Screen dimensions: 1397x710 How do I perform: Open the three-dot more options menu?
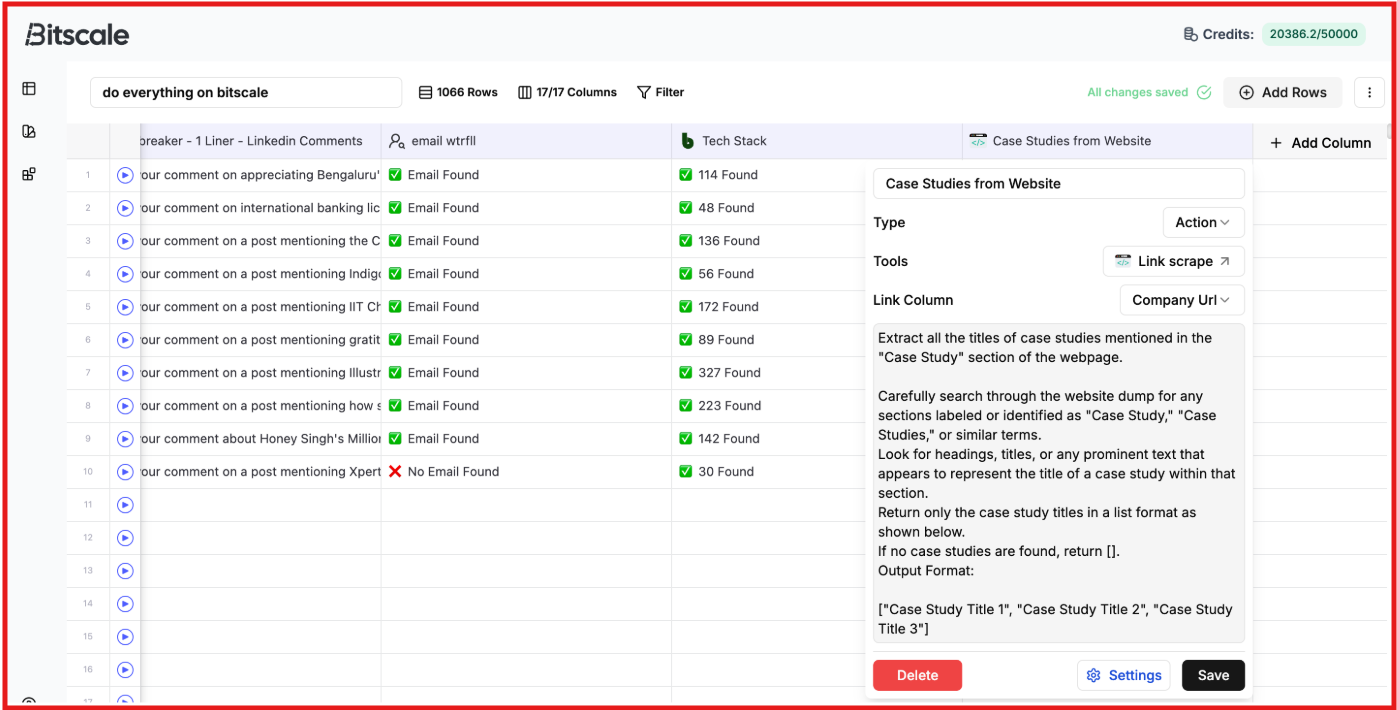click(x=1369, y=92)
